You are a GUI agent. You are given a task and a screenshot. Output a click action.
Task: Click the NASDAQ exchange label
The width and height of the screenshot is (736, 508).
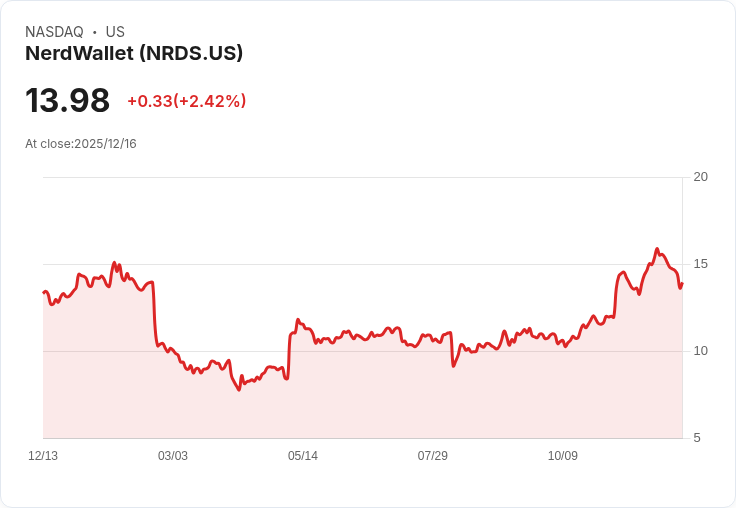tap(54, 31)
